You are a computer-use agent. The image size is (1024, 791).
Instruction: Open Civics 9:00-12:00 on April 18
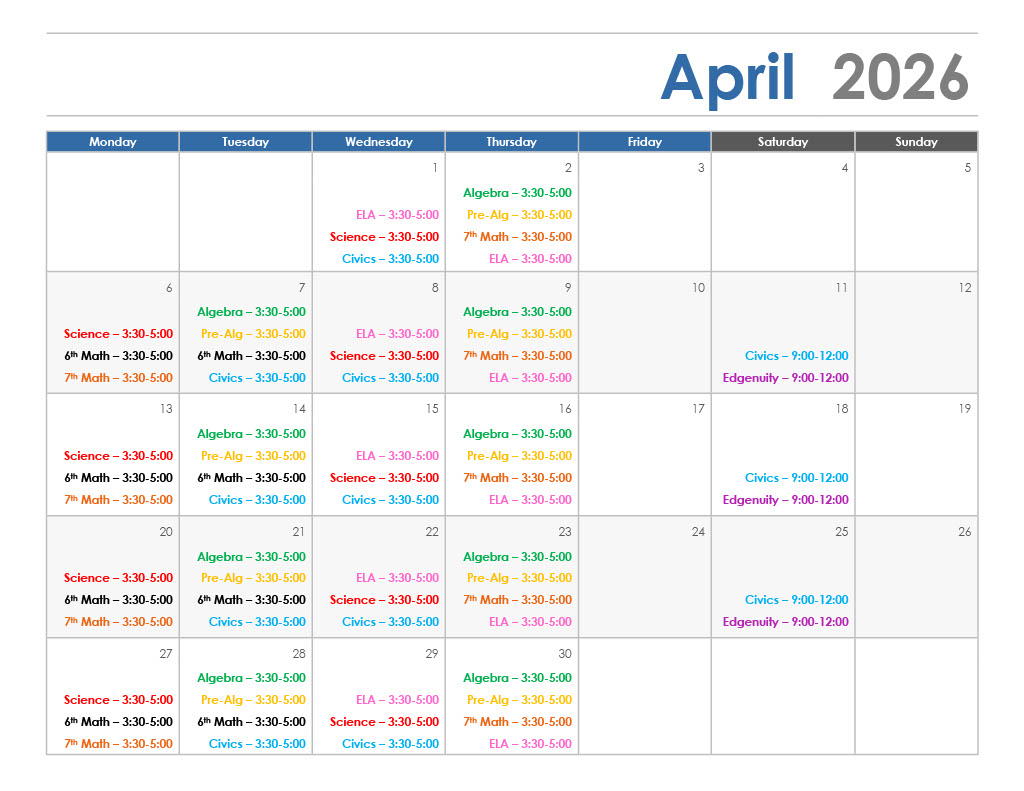click(x=796, y=478)
